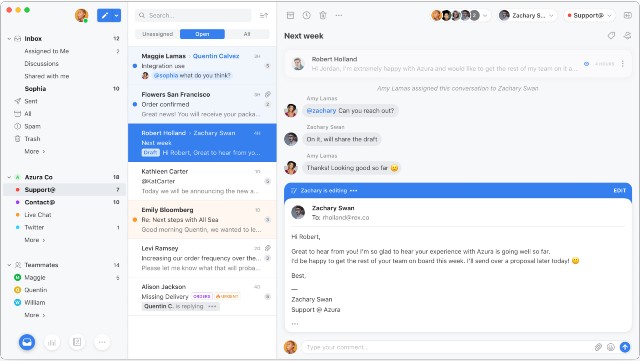640x361 pixels.
Task: Open the Zachary S. assignee dropdown
Action: [527, 16]
